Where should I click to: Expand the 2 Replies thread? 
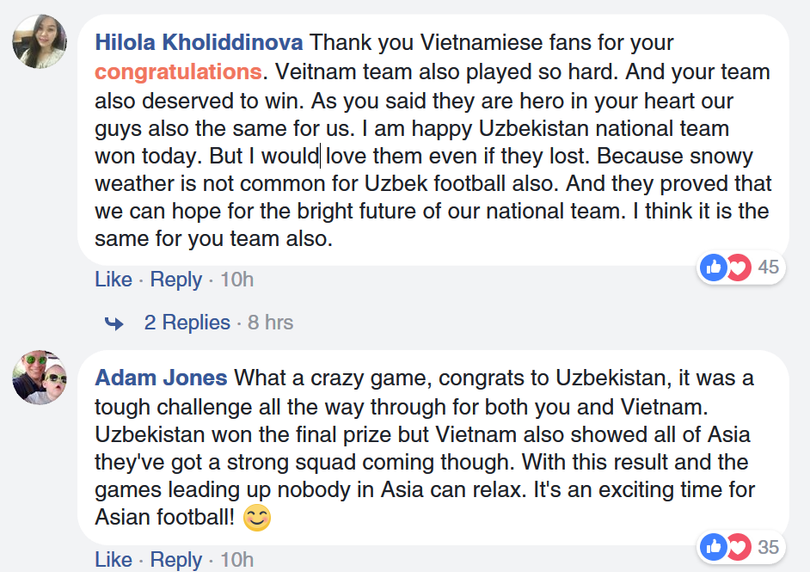tap(187, 323)
